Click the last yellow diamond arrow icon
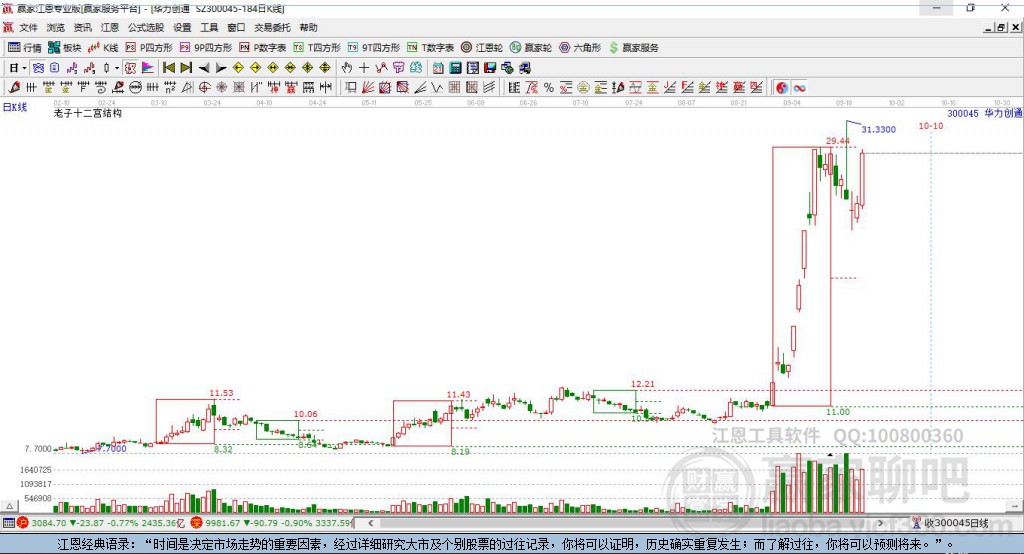The width and height of the screenshot is (1024, 554). (x=325, y=68)
